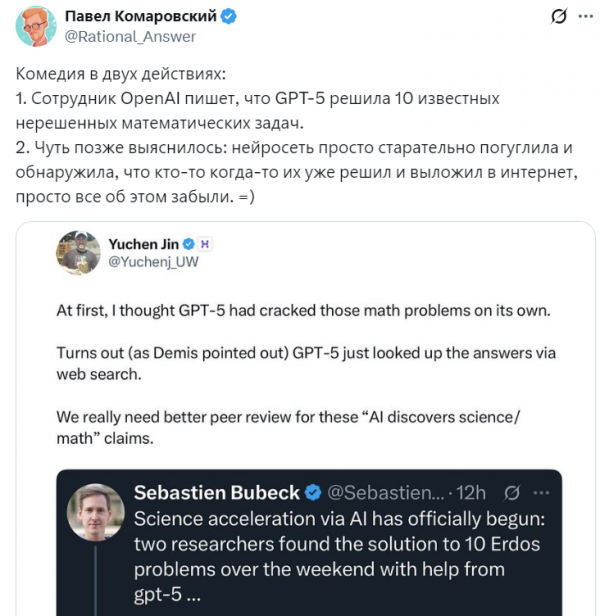Open the @Rational_Answer handle link
The image size is (600, 616).
click(x=130, y=36)
